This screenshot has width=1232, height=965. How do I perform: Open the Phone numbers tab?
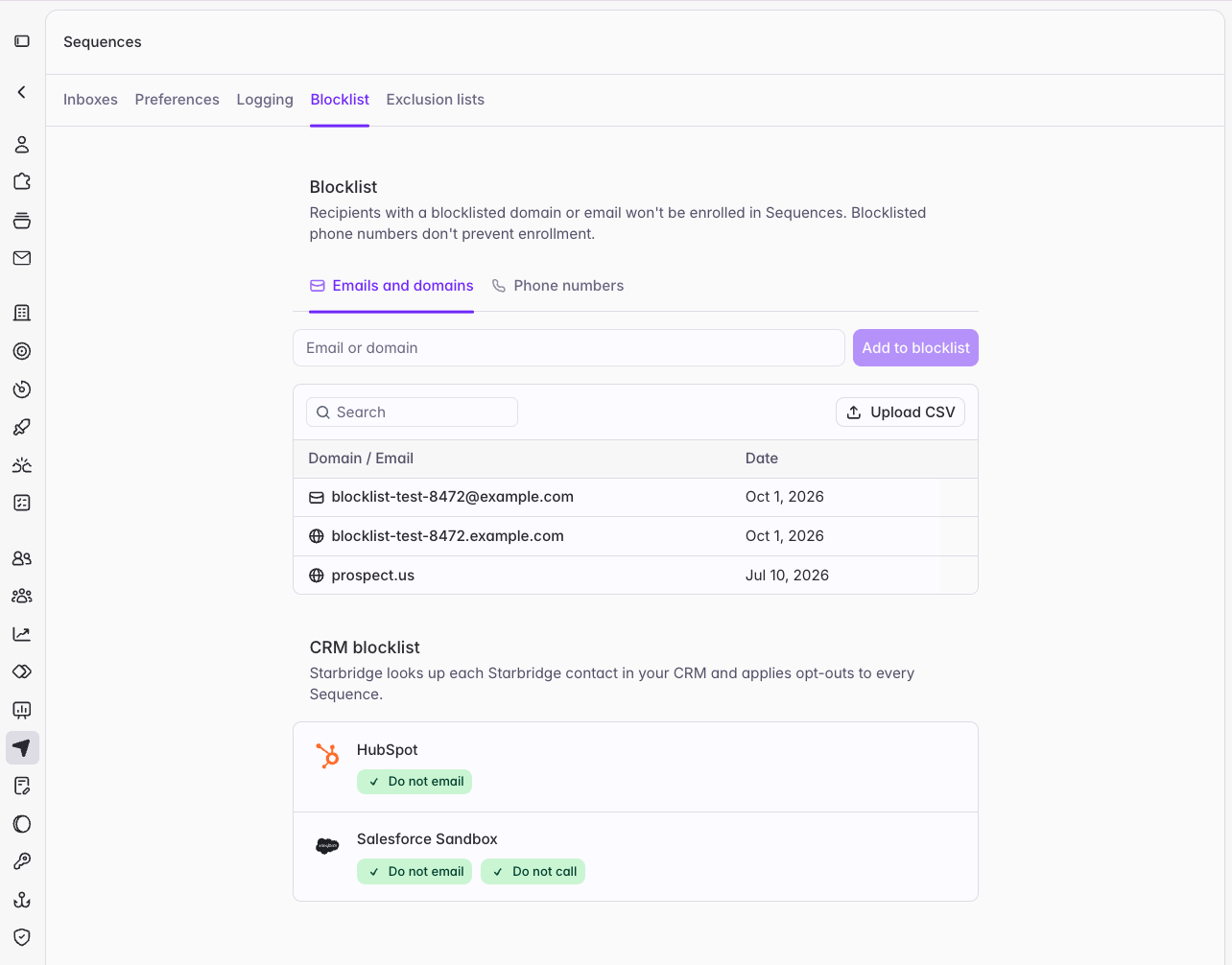[x=557, y=286]
